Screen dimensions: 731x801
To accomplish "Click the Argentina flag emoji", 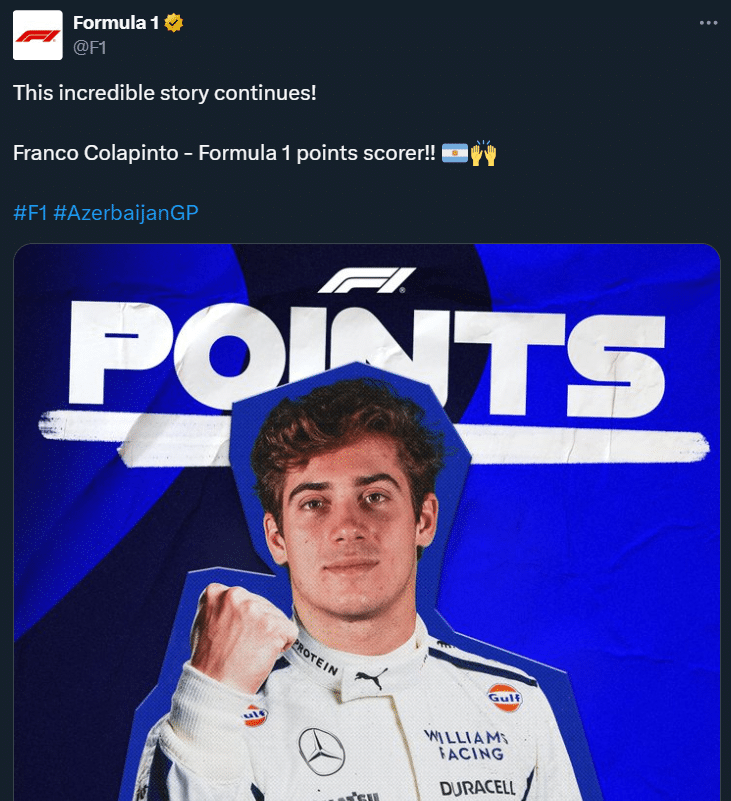I will 454,154.
